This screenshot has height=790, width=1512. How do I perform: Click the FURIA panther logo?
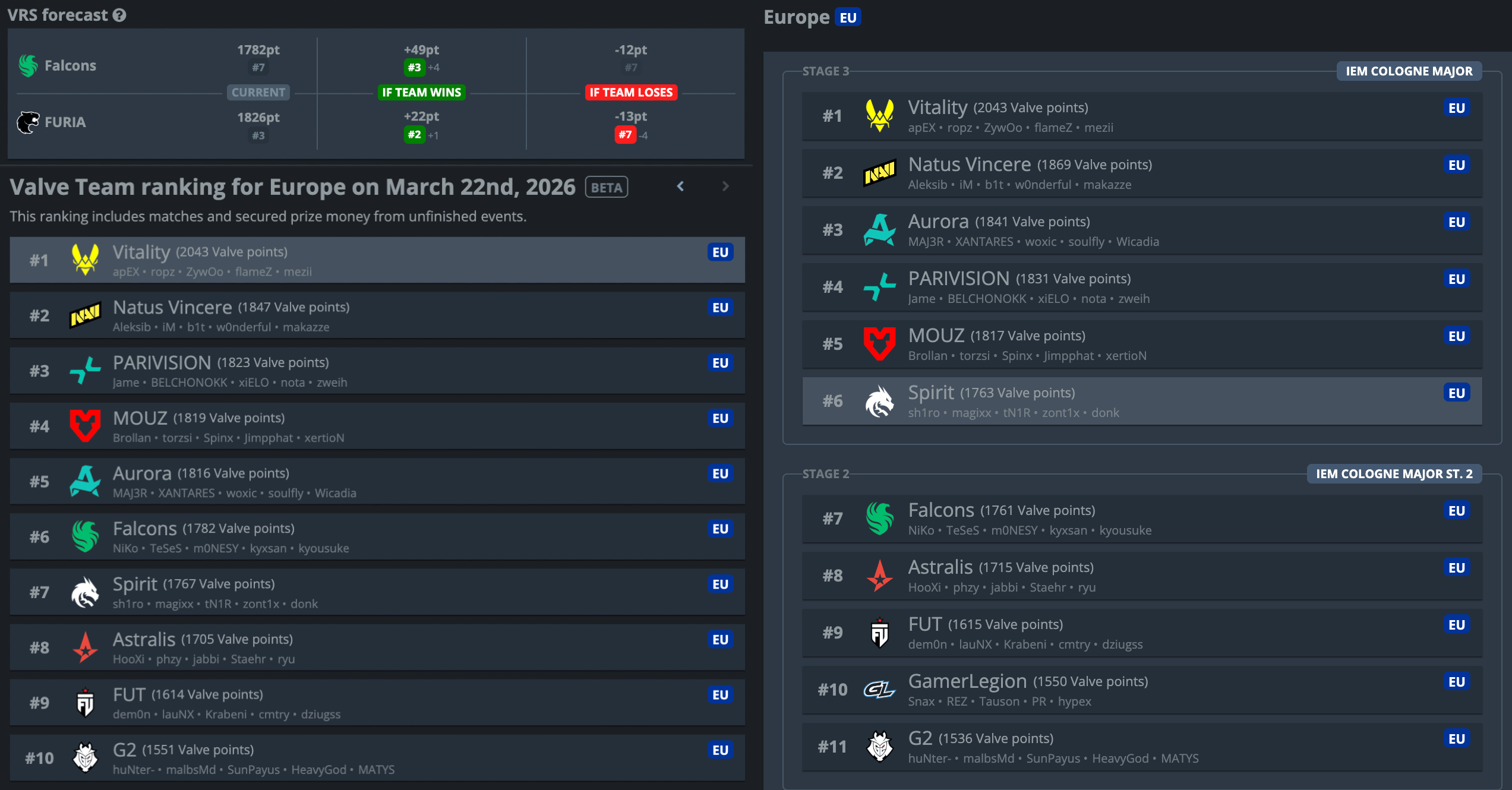pyautogui.click(x=28, y=122)
